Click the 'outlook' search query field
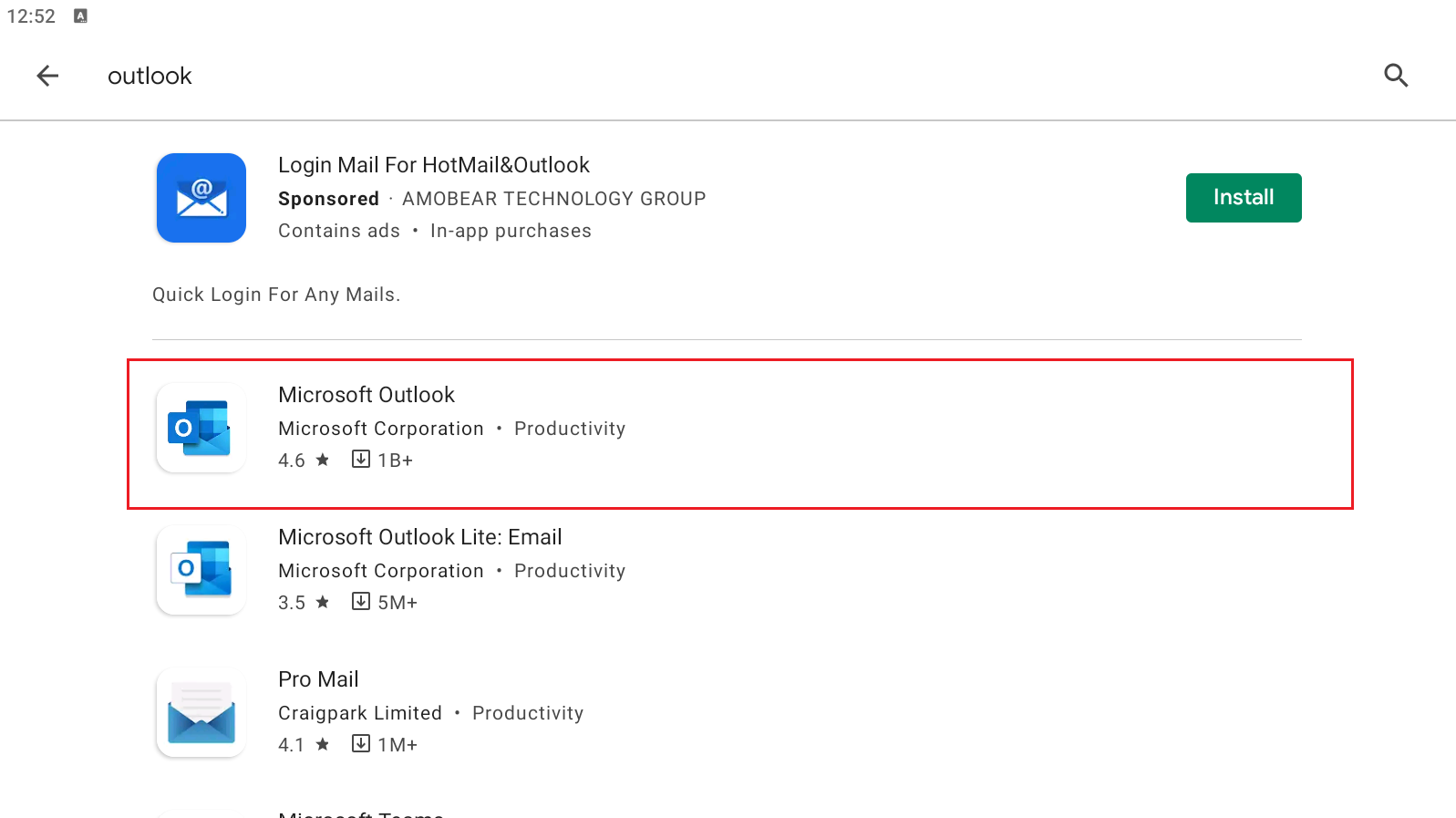 (x=150, y=76)
